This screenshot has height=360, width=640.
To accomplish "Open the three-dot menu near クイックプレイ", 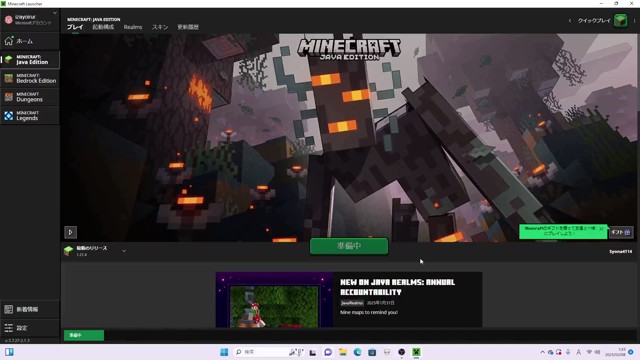I will (634, 20).
